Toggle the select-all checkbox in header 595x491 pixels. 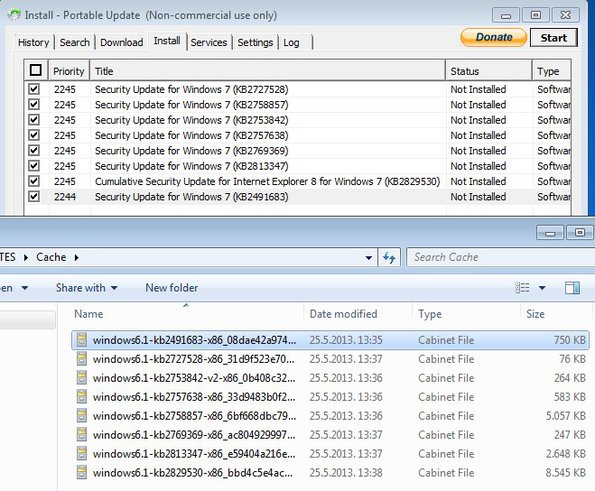(36, 70)
